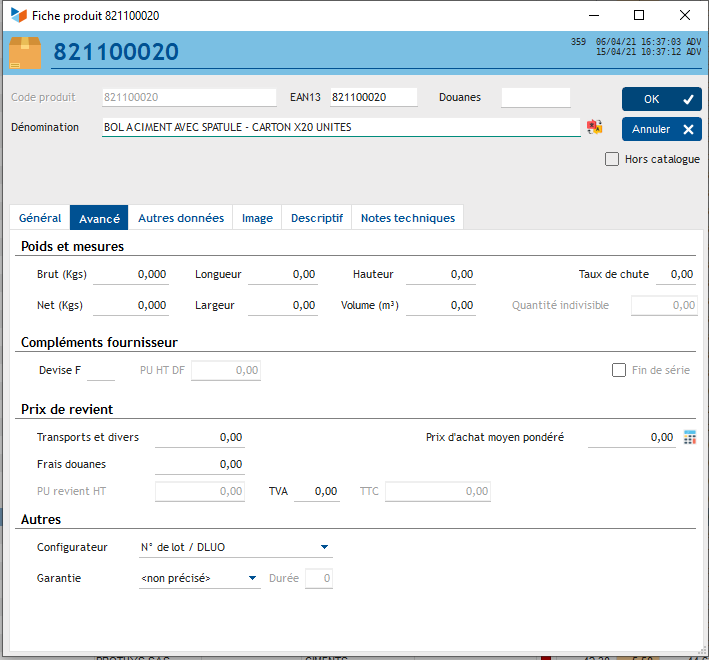The width and height of the screenshot is (709, 660).
Task: Click the EAN13 input field
Action: click(373, 98)
